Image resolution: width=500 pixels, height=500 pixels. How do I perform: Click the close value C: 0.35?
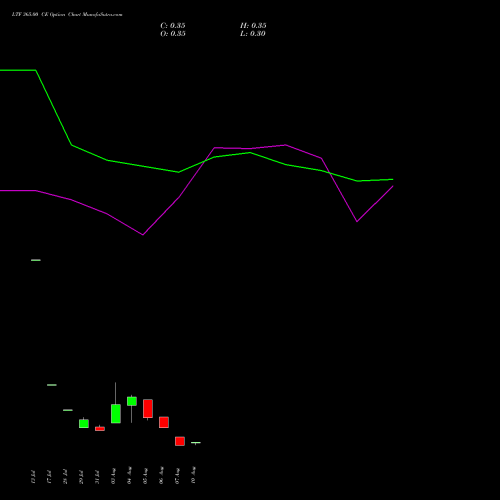coord(173,26)
